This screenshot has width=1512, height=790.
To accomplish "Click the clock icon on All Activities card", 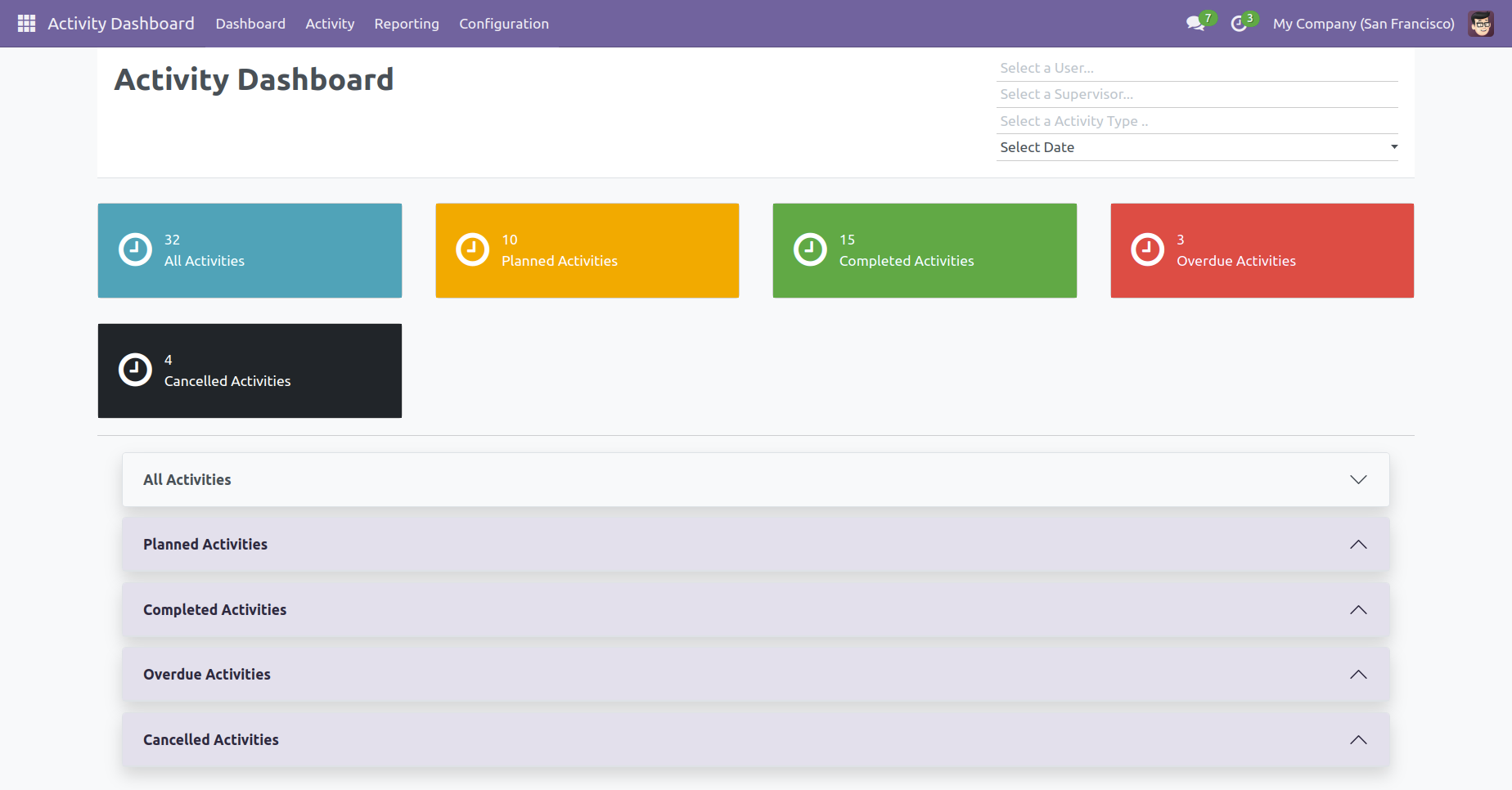I will 135,250.
